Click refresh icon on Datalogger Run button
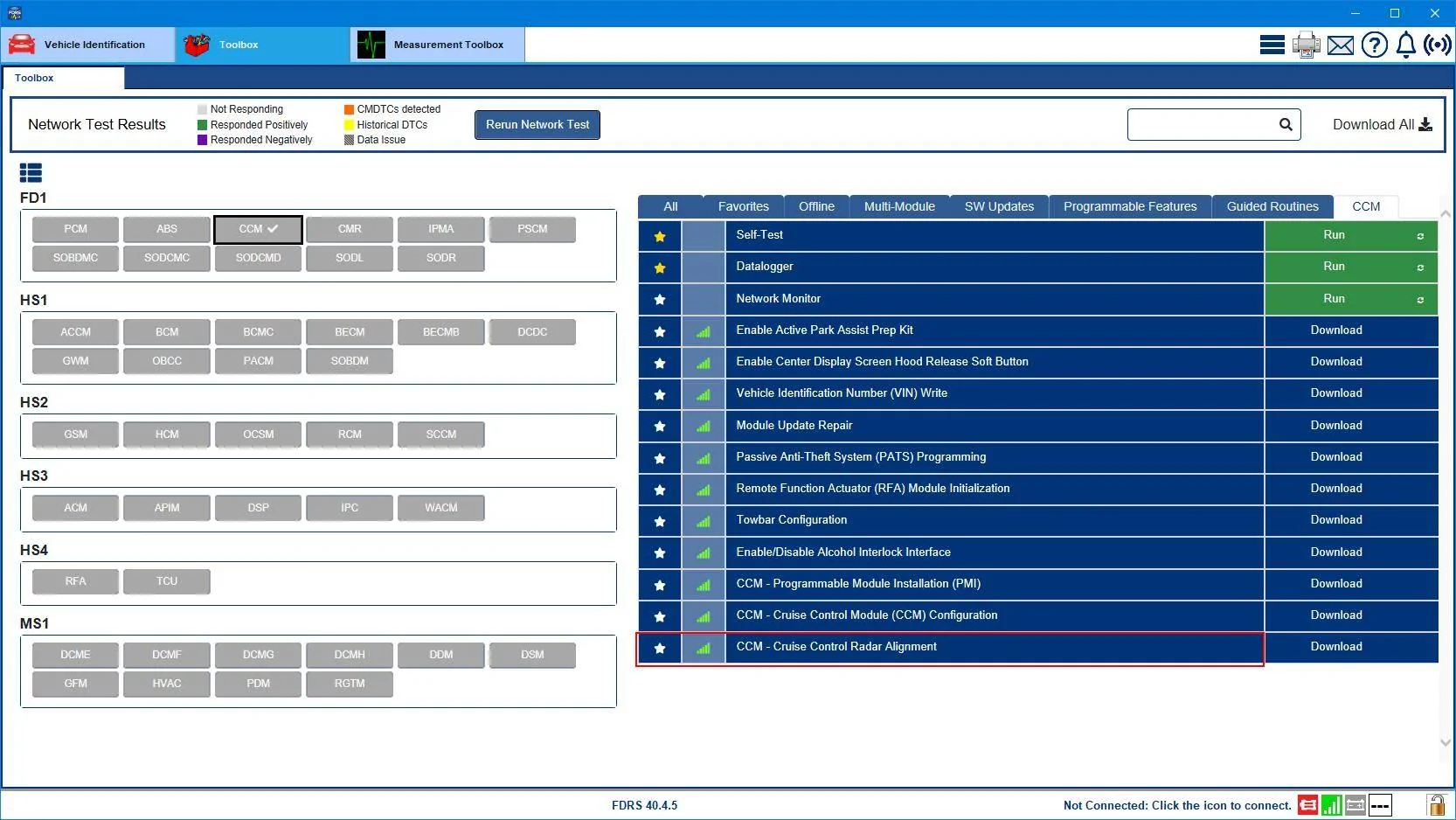The width and height of the screenshot is (1456, 820). [x=1420, y=268]
